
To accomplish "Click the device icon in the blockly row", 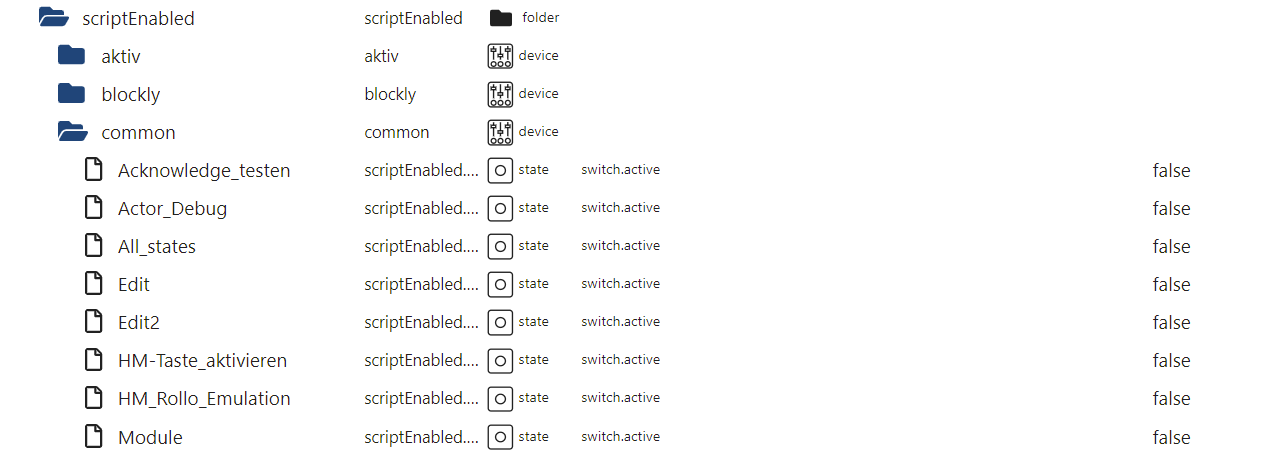I will tap(500, 94).
